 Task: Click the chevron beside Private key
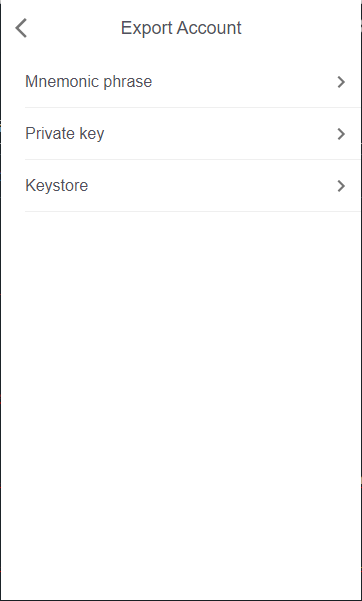pyautogui.click(x=341, y=134)
